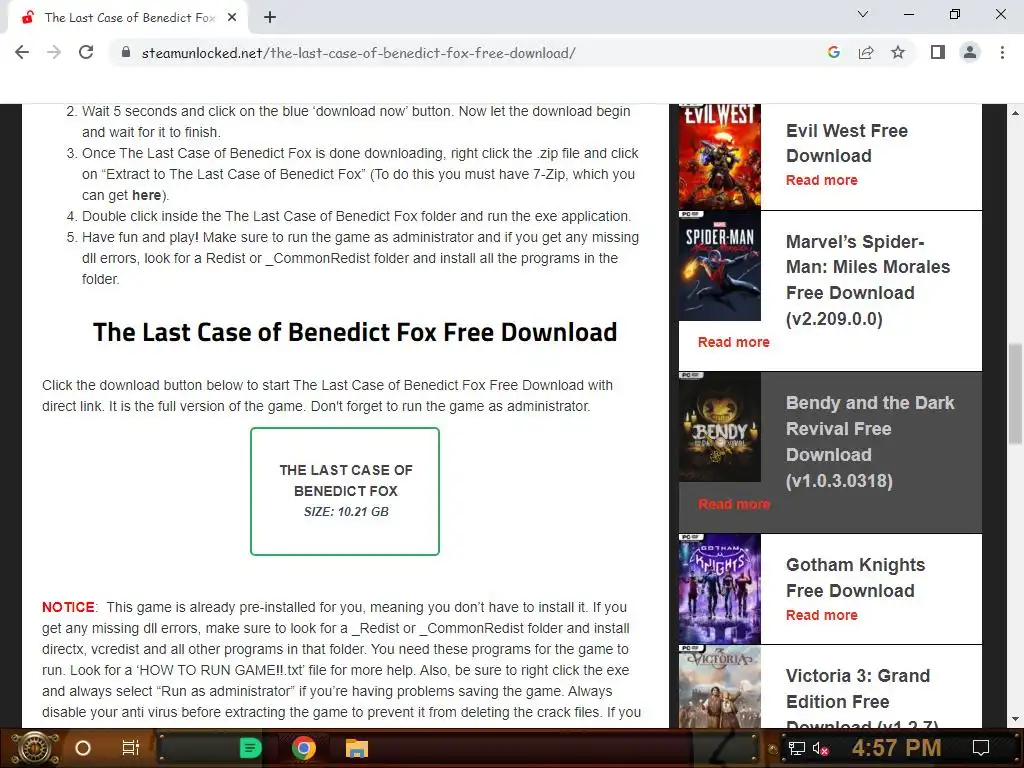Open a new browser tab
The width and height of the screenshot is (1024, 768).
(x=270, y=18)
